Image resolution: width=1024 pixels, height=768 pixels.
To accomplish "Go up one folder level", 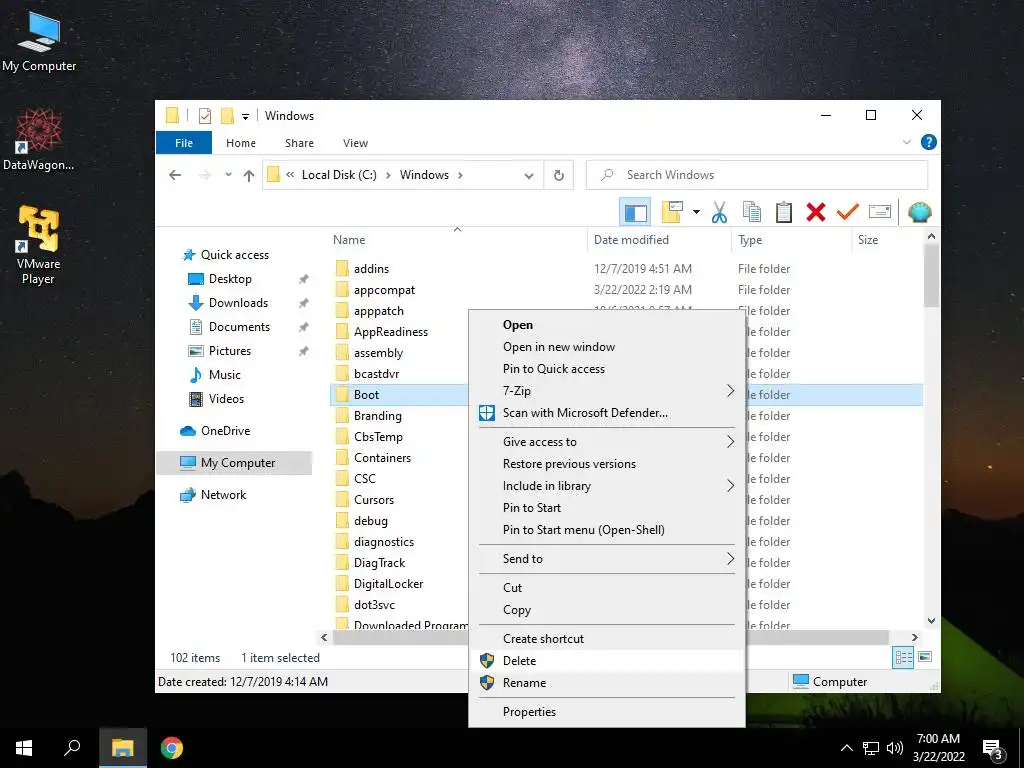I will [249, 175].
